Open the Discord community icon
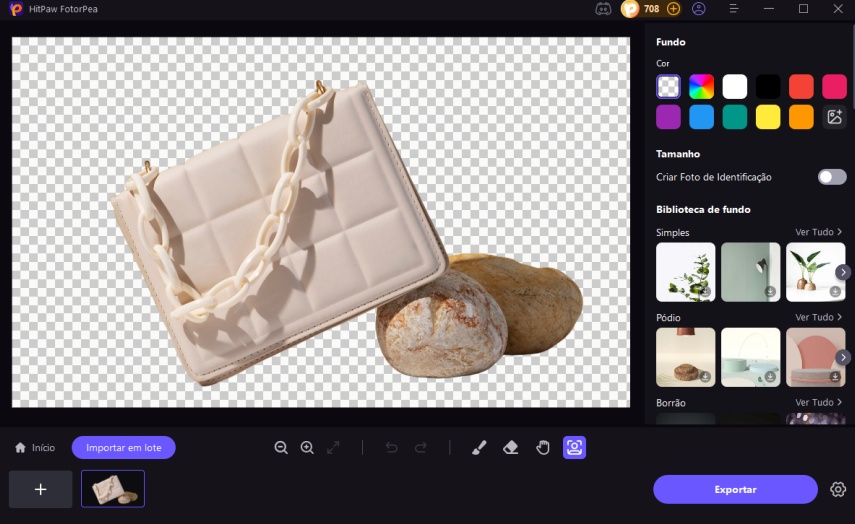This screenshot has height=524, width=855. 603,9
